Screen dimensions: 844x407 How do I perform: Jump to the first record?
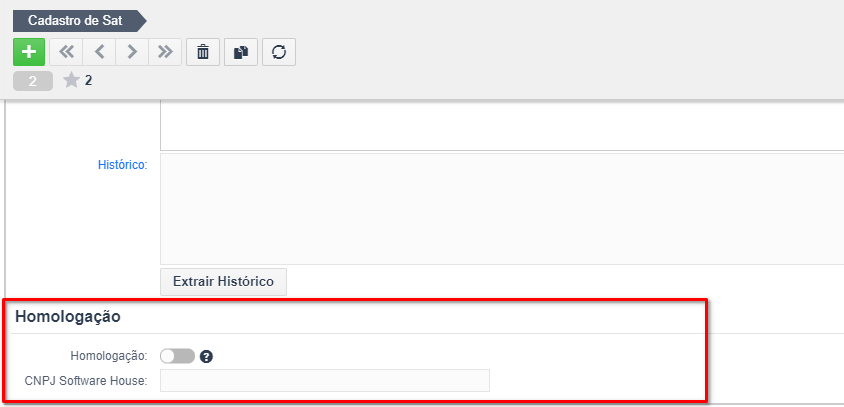(66, 52)
